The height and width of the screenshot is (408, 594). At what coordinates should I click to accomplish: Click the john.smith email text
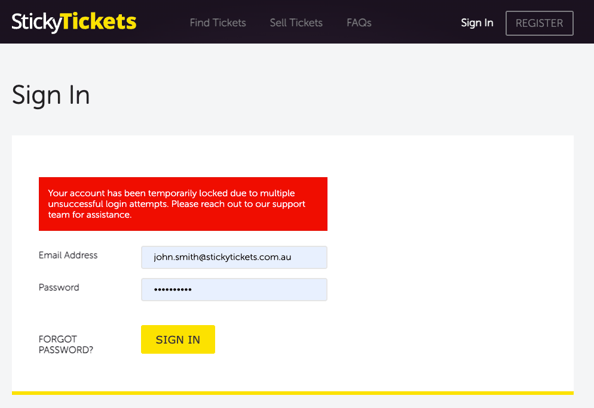pos(222,257)
